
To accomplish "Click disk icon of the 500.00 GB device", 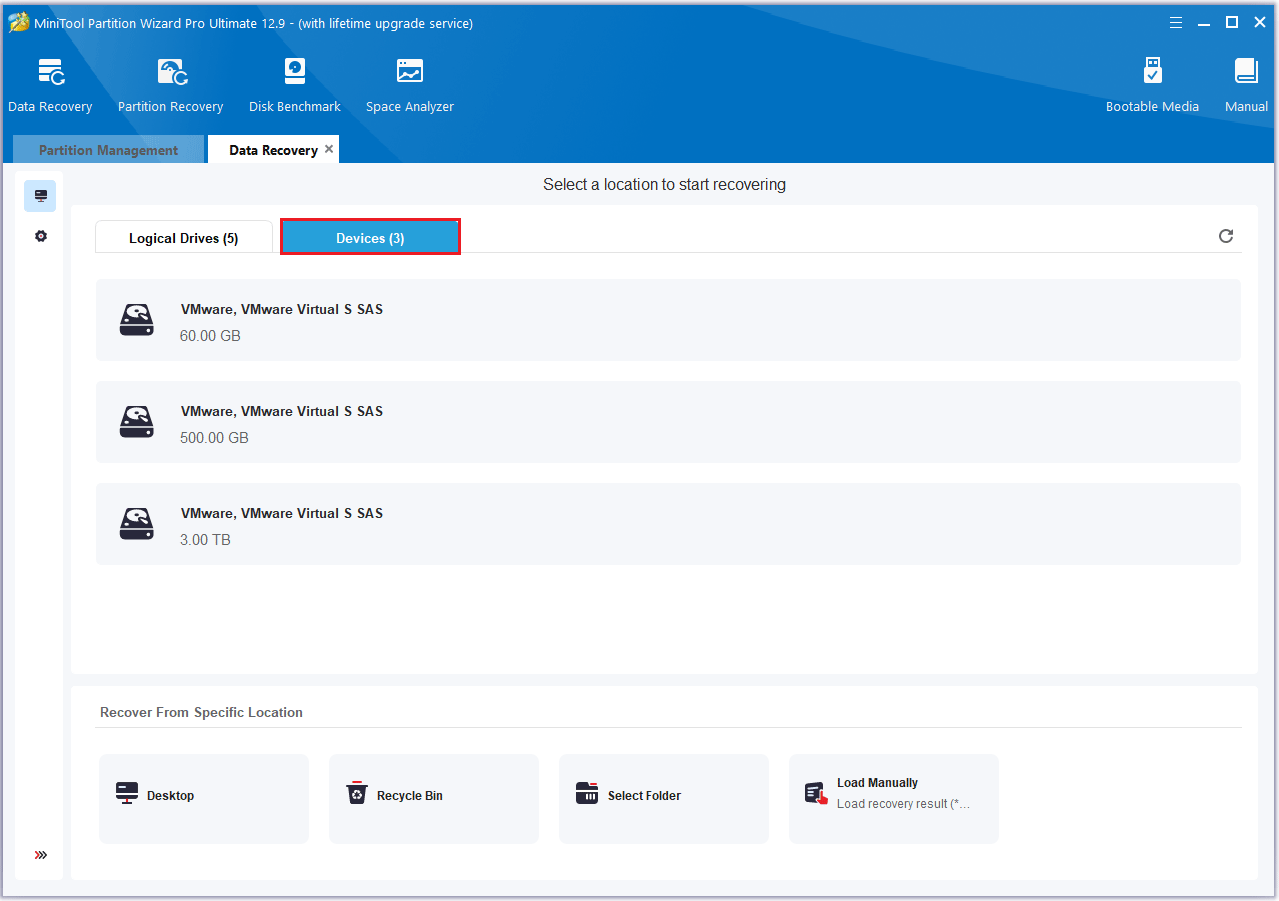I will (137, 422).
